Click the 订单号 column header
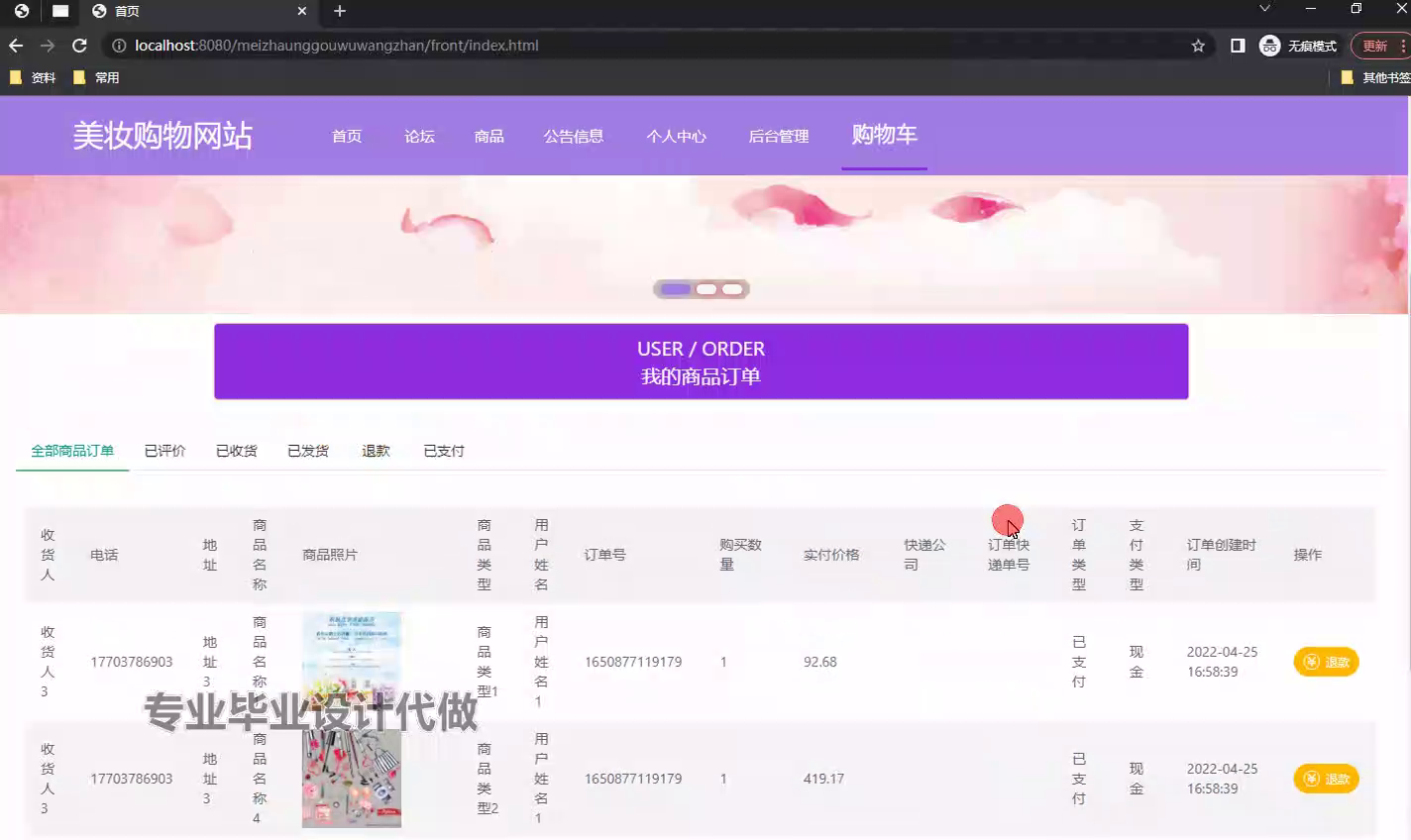This screenshot has width=1411, height=840. point(604,555)
